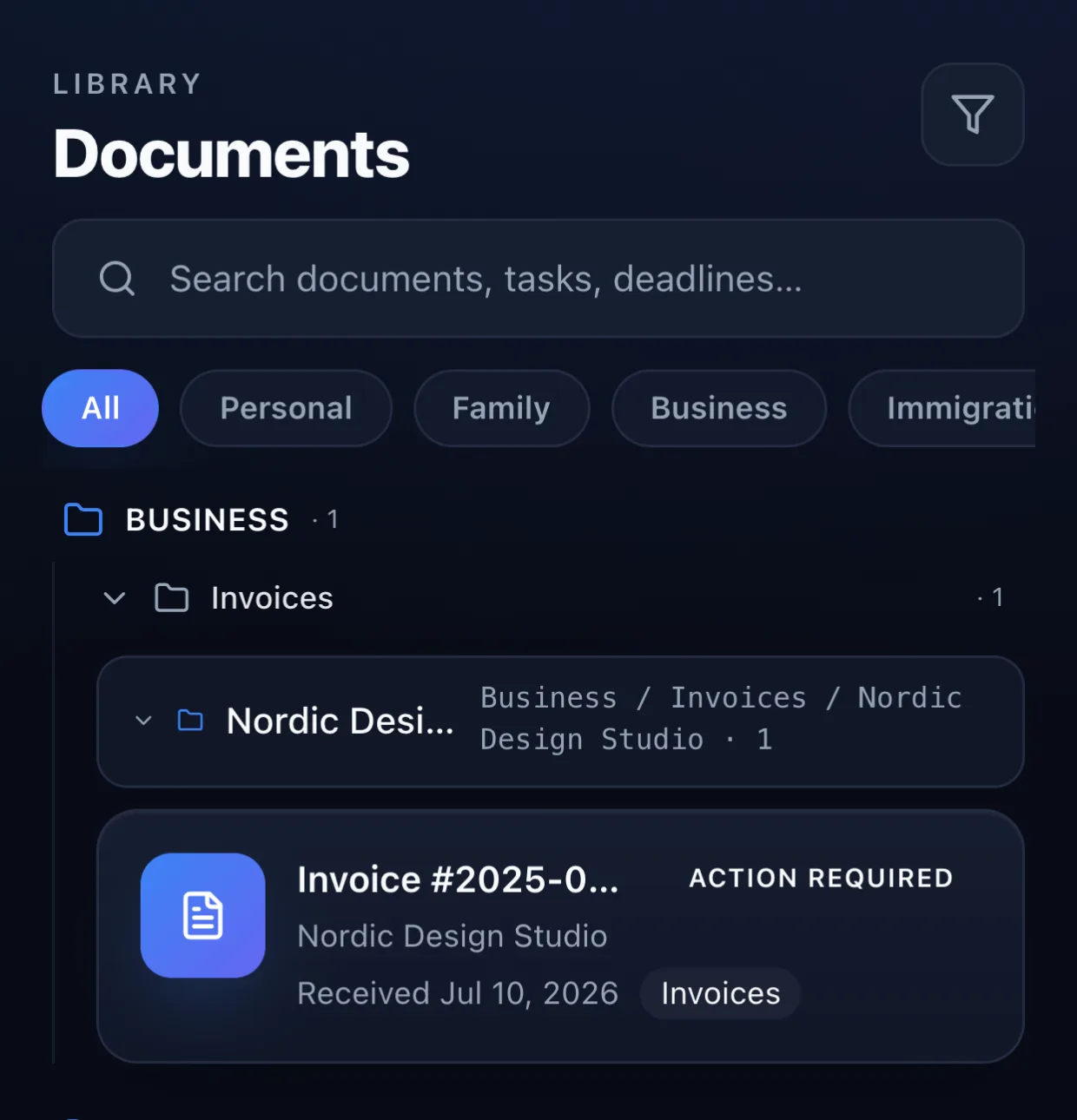Click the Nordic Desi... blue folder icon

(x=190, y=721)
